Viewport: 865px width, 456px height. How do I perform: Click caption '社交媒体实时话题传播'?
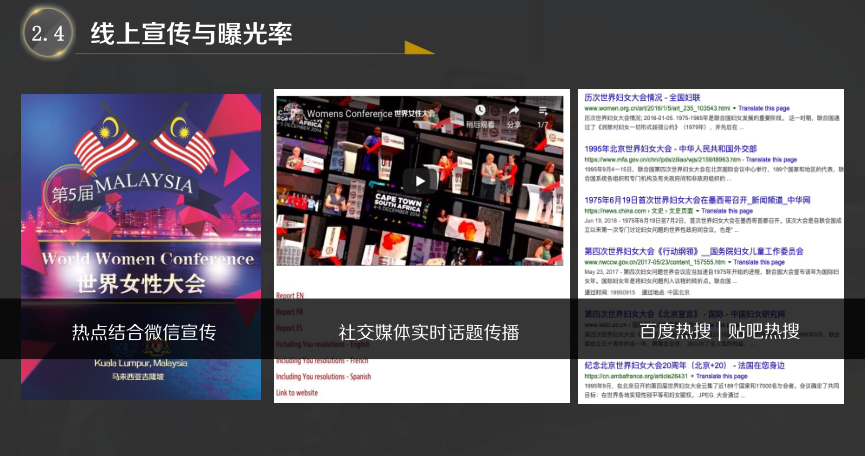(x=429, y=332)
